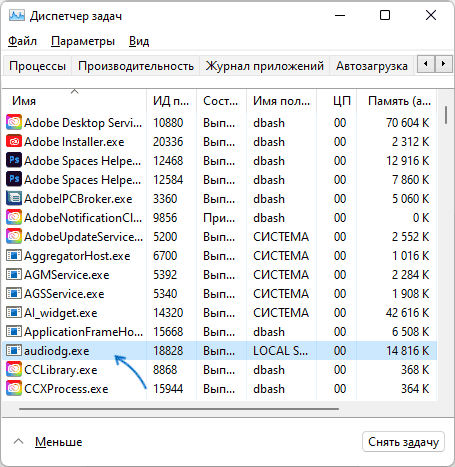Image resolution: width=455 pixels, height=467 pixels.
Task: Click the memory value 0 K
Action: coord(421,218)
